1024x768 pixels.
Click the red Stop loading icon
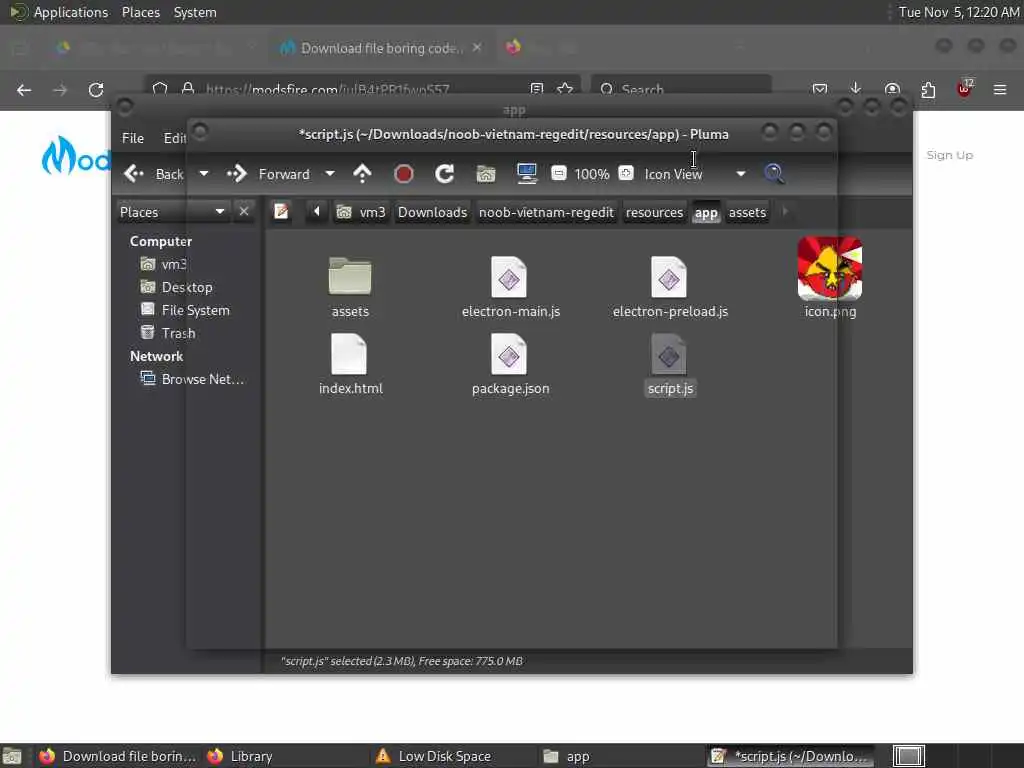tap(404, 174)
